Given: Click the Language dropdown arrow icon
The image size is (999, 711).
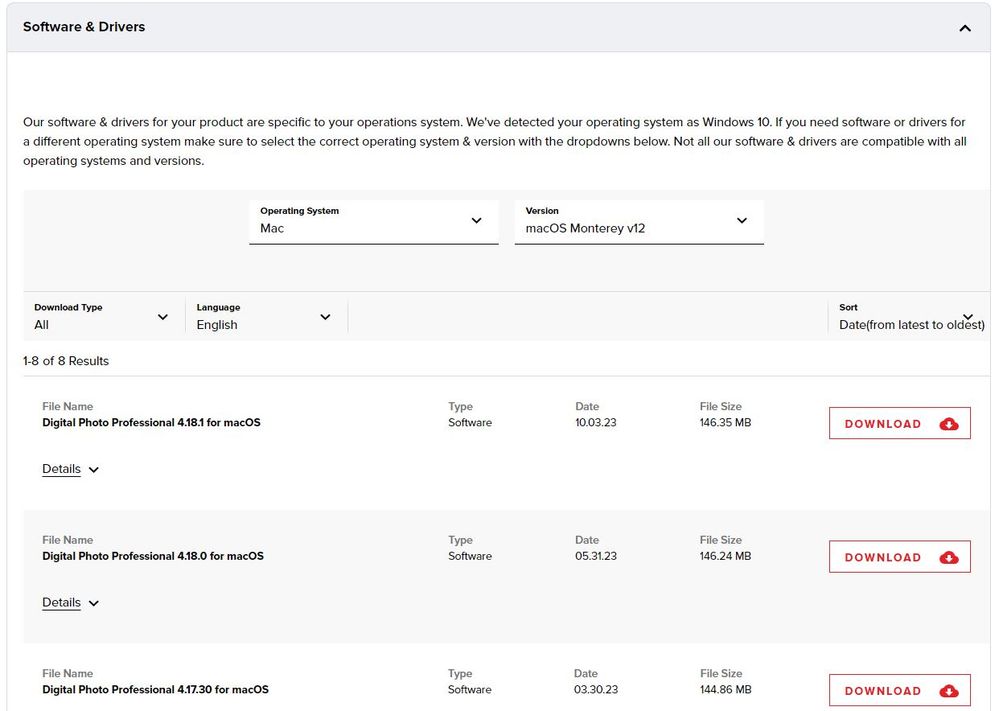Looking at the screenshot, I should [x=325, y=317].
